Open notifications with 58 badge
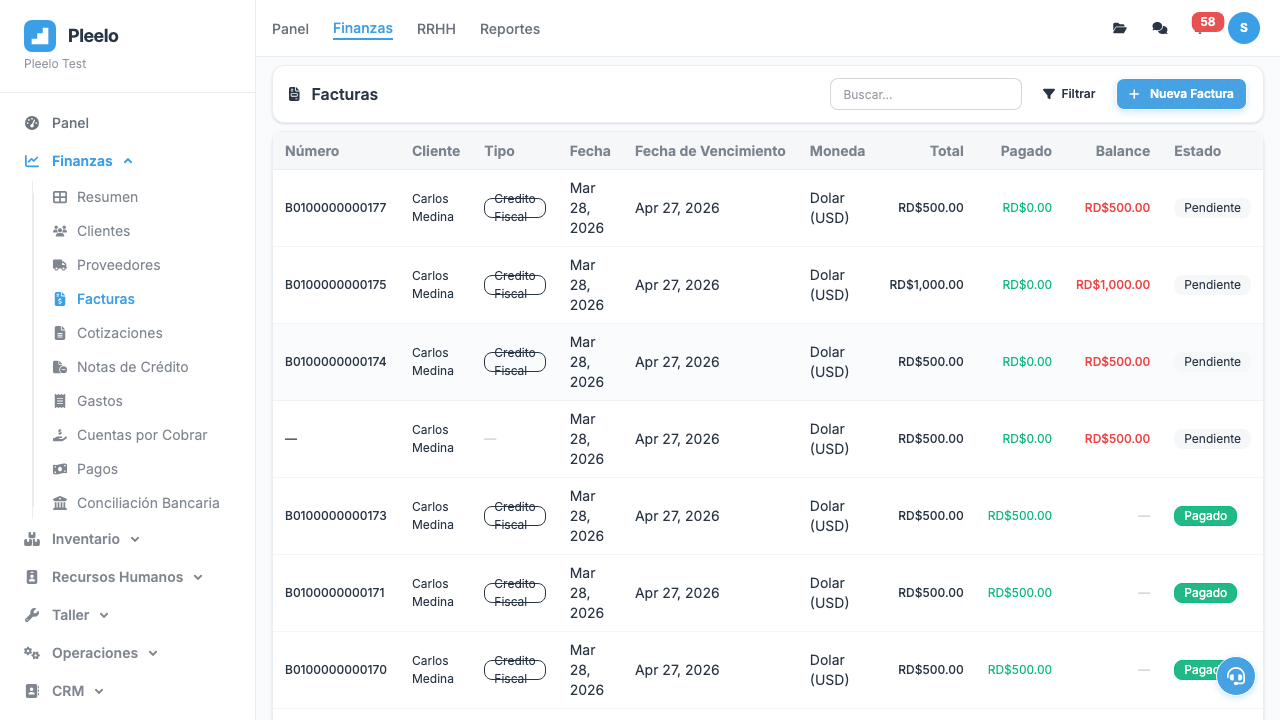 coord(1201,27)
